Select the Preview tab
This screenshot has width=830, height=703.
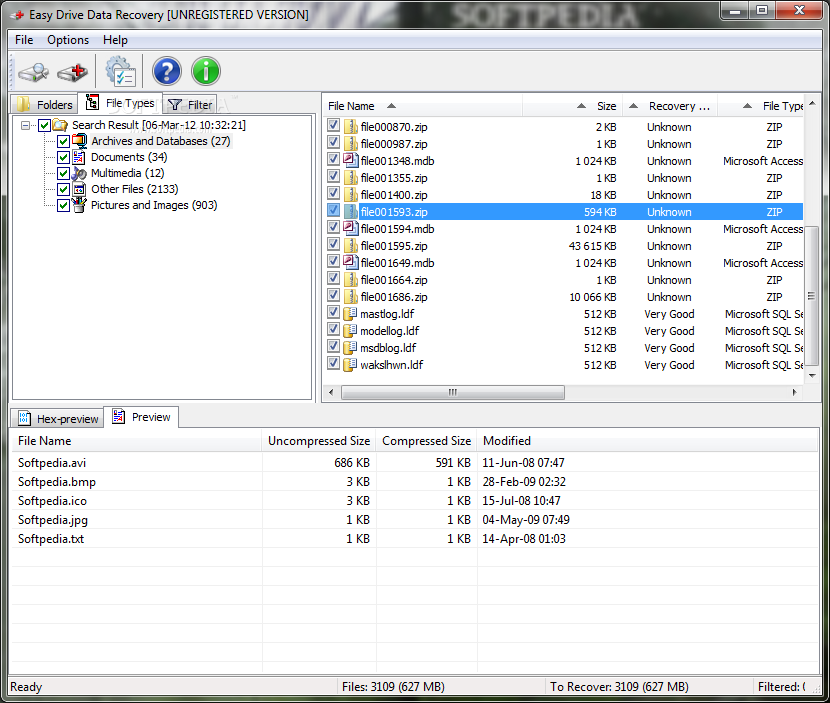tap(141, 417)
